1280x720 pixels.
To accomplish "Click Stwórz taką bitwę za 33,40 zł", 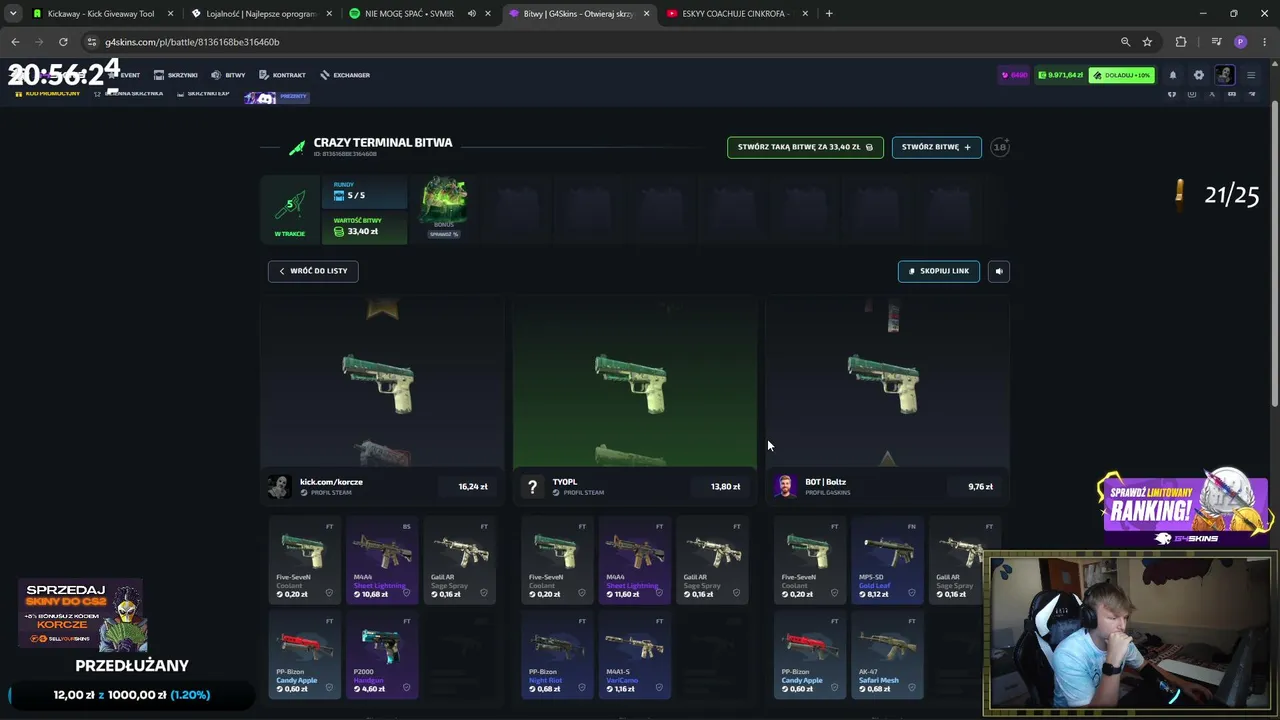I will (805, 147).
